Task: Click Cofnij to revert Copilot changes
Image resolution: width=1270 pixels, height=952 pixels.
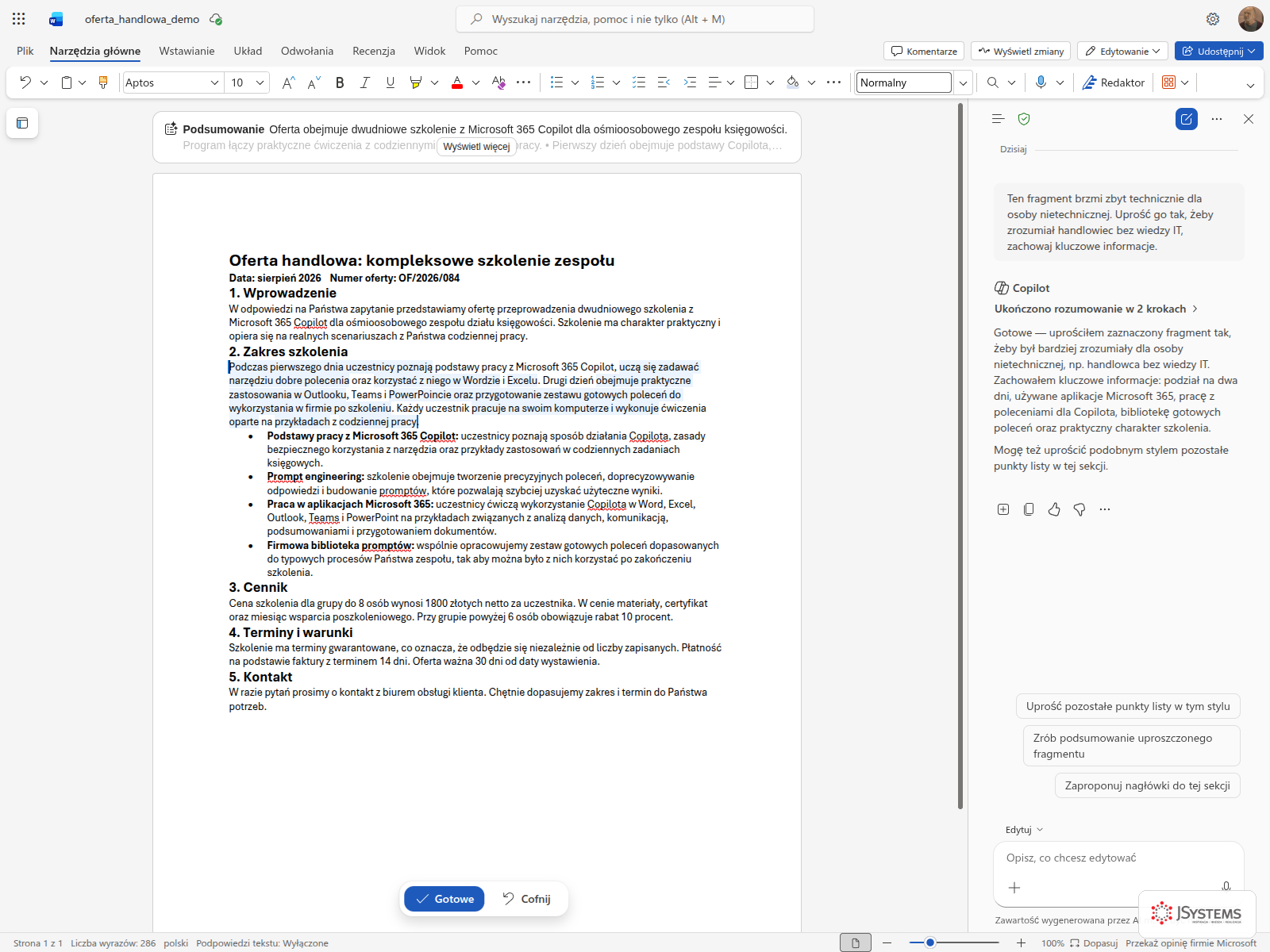Action: pos(526,899)
